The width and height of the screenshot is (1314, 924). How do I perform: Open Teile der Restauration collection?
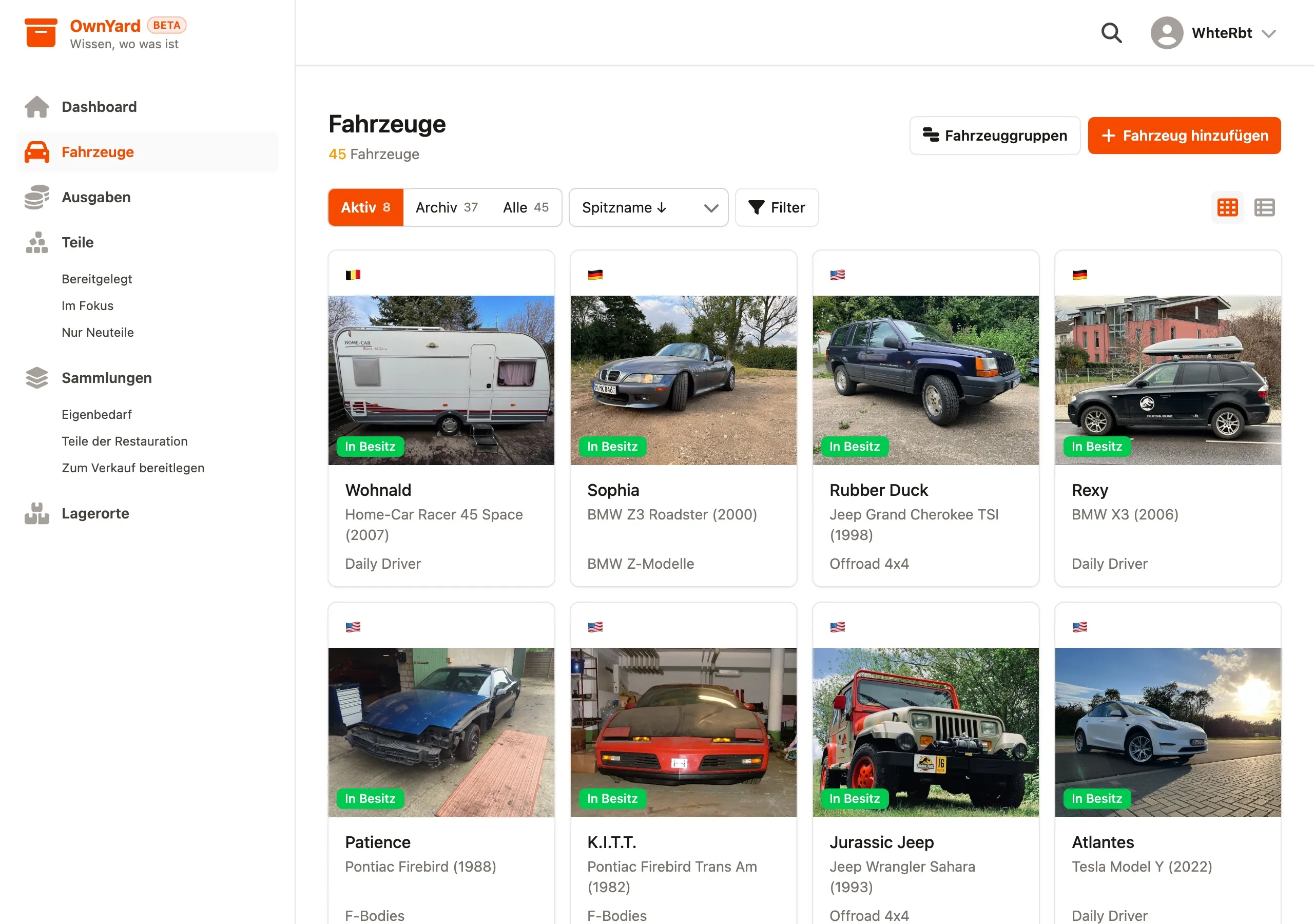click(125, 441)
